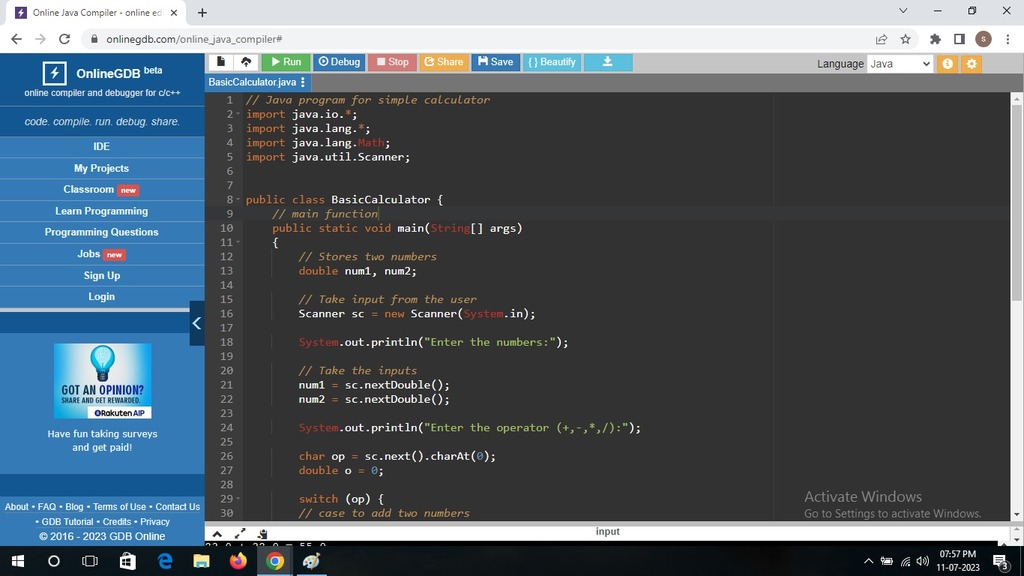Open the tab search dropdown arrow
1024x576 pixels.
point(903,10)
